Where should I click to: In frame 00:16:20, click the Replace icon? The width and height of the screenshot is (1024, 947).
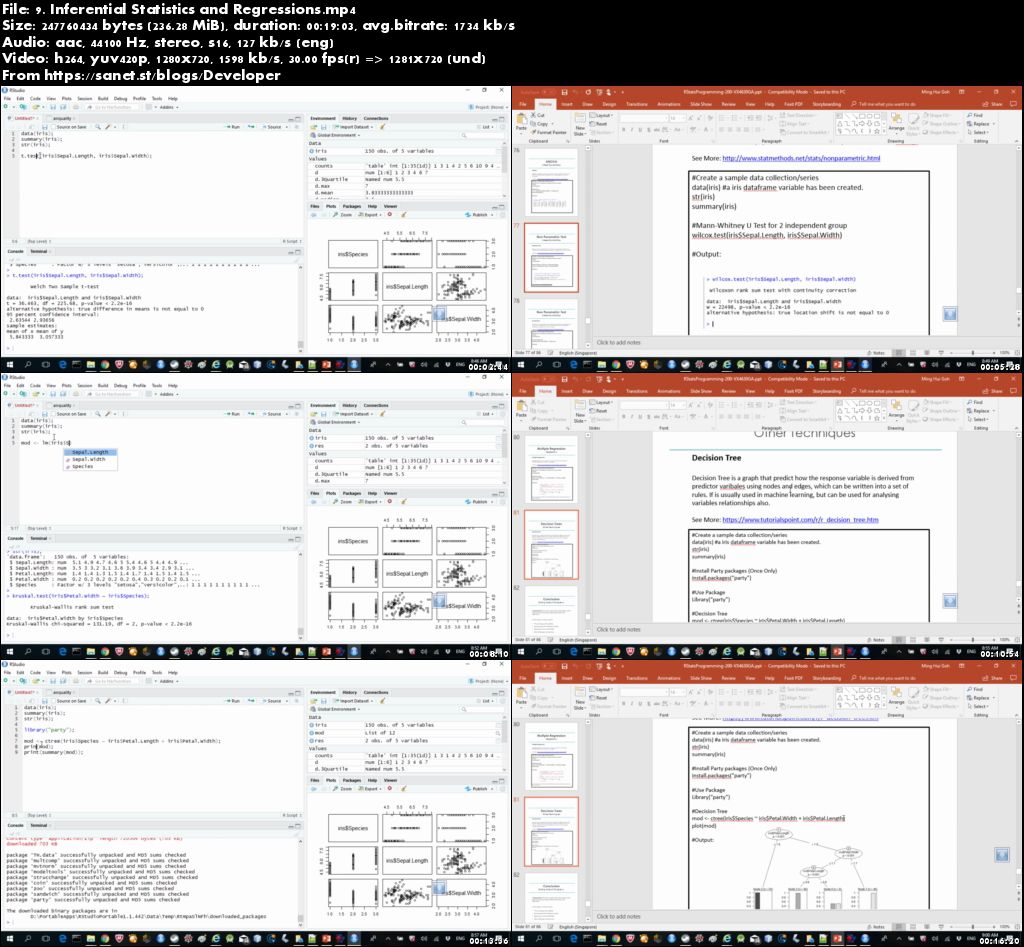pos(970,698)
